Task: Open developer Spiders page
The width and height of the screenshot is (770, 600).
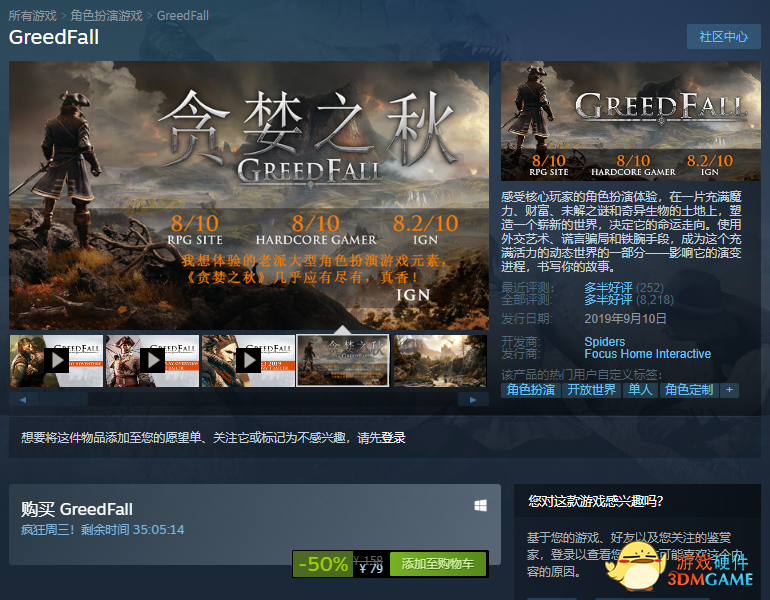Action: pos(604,342)
